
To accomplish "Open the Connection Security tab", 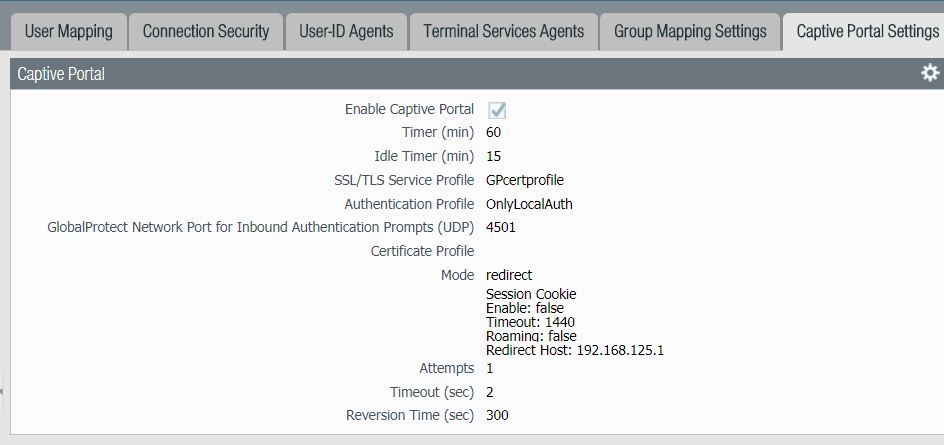I will pyautogui.click(x=205, y=31).
